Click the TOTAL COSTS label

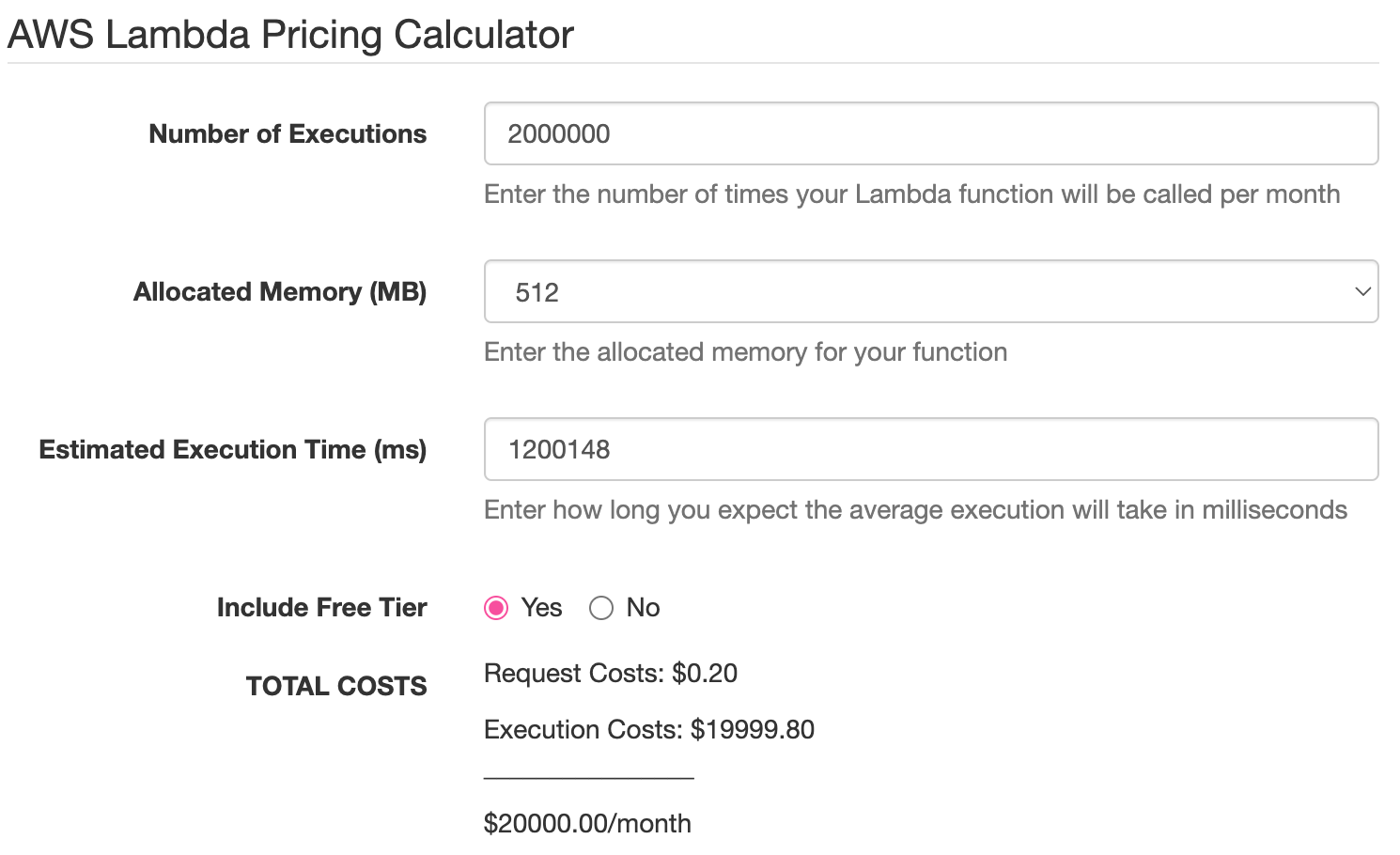[x=336, y=686]
